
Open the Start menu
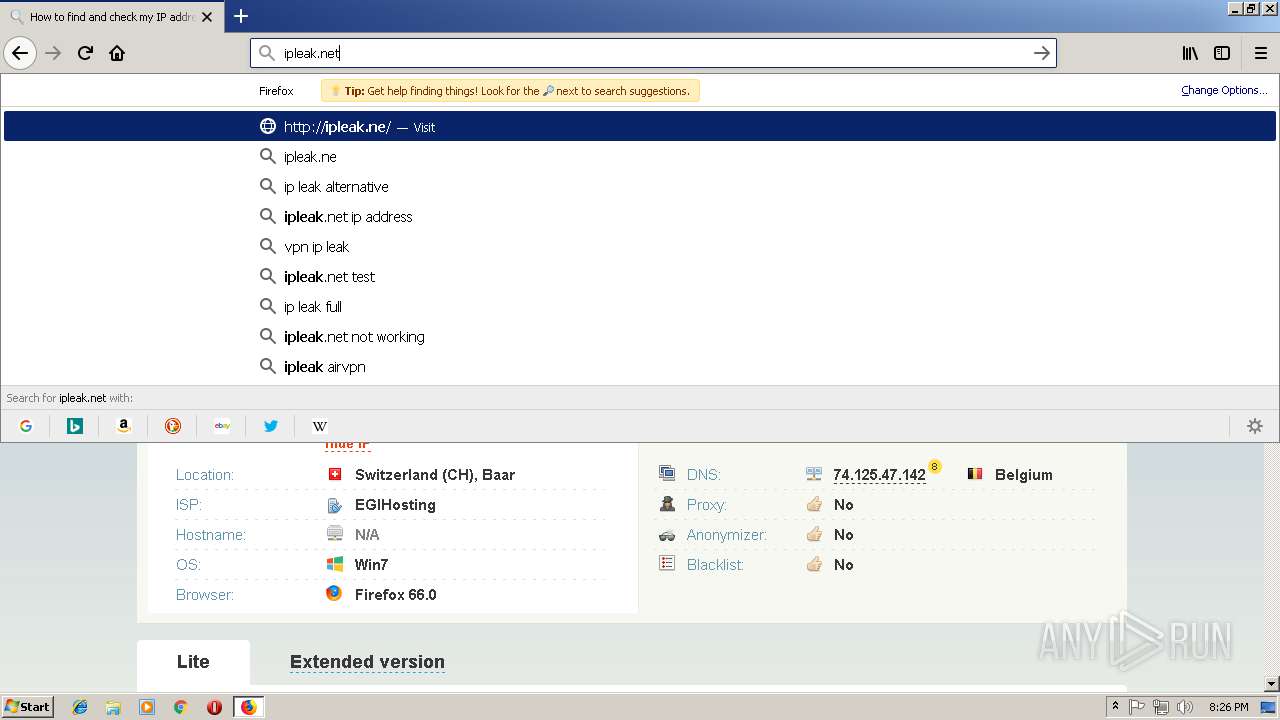coord(28,707)
